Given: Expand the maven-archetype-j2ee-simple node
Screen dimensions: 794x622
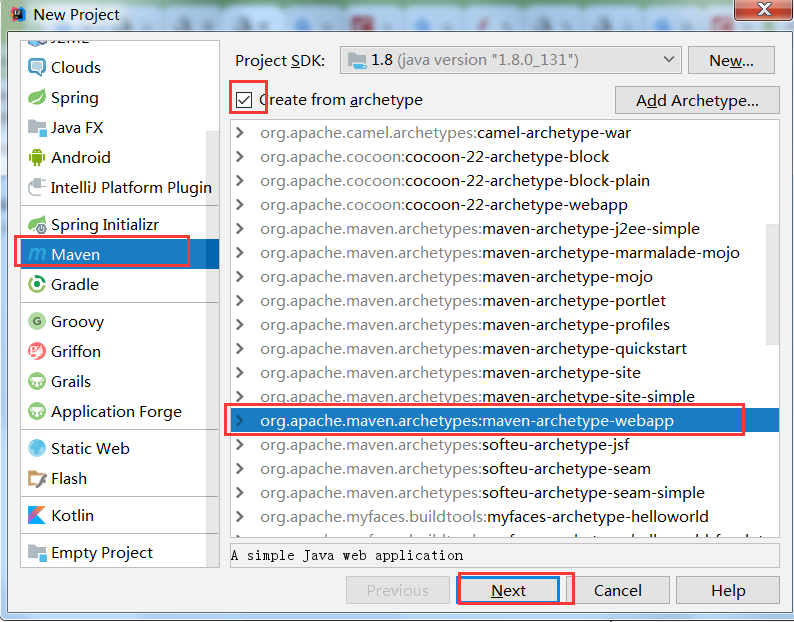Looking at the screenshot, I should pos(240,228).
